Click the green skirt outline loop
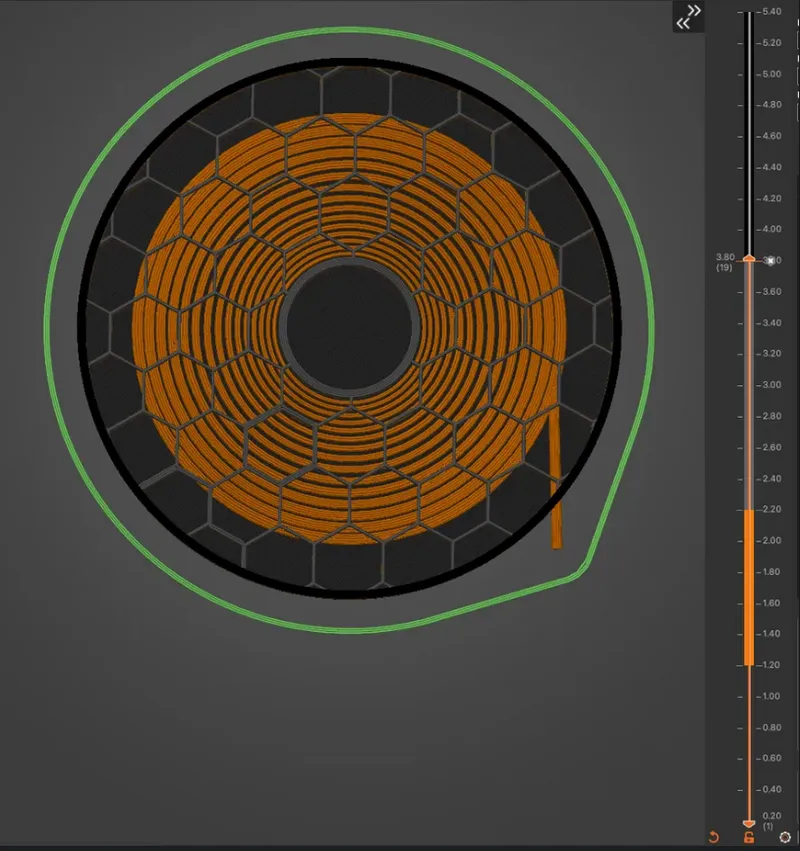This screenshot has height=851, width=800. coord(48,326)
